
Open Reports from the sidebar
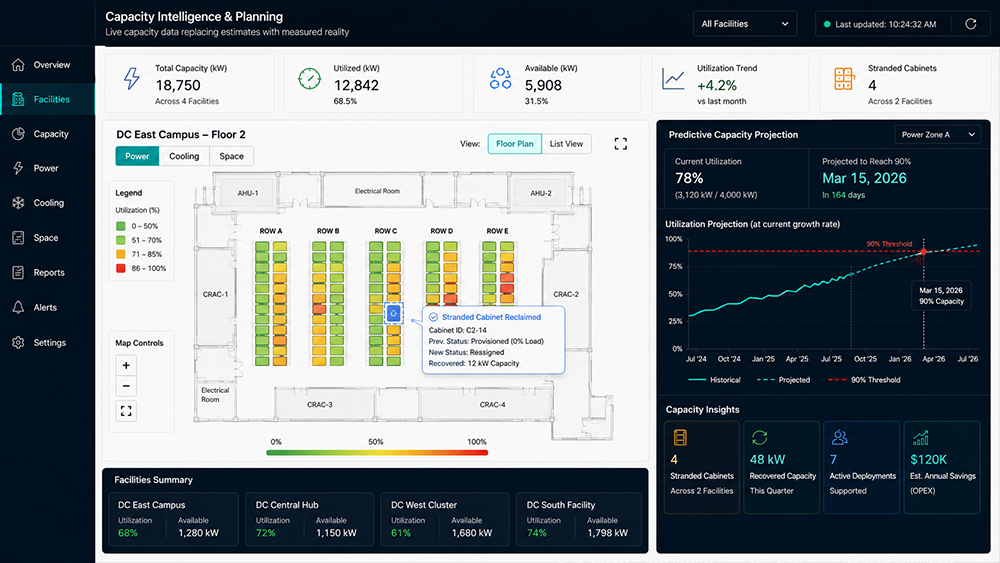pos(47,272)
